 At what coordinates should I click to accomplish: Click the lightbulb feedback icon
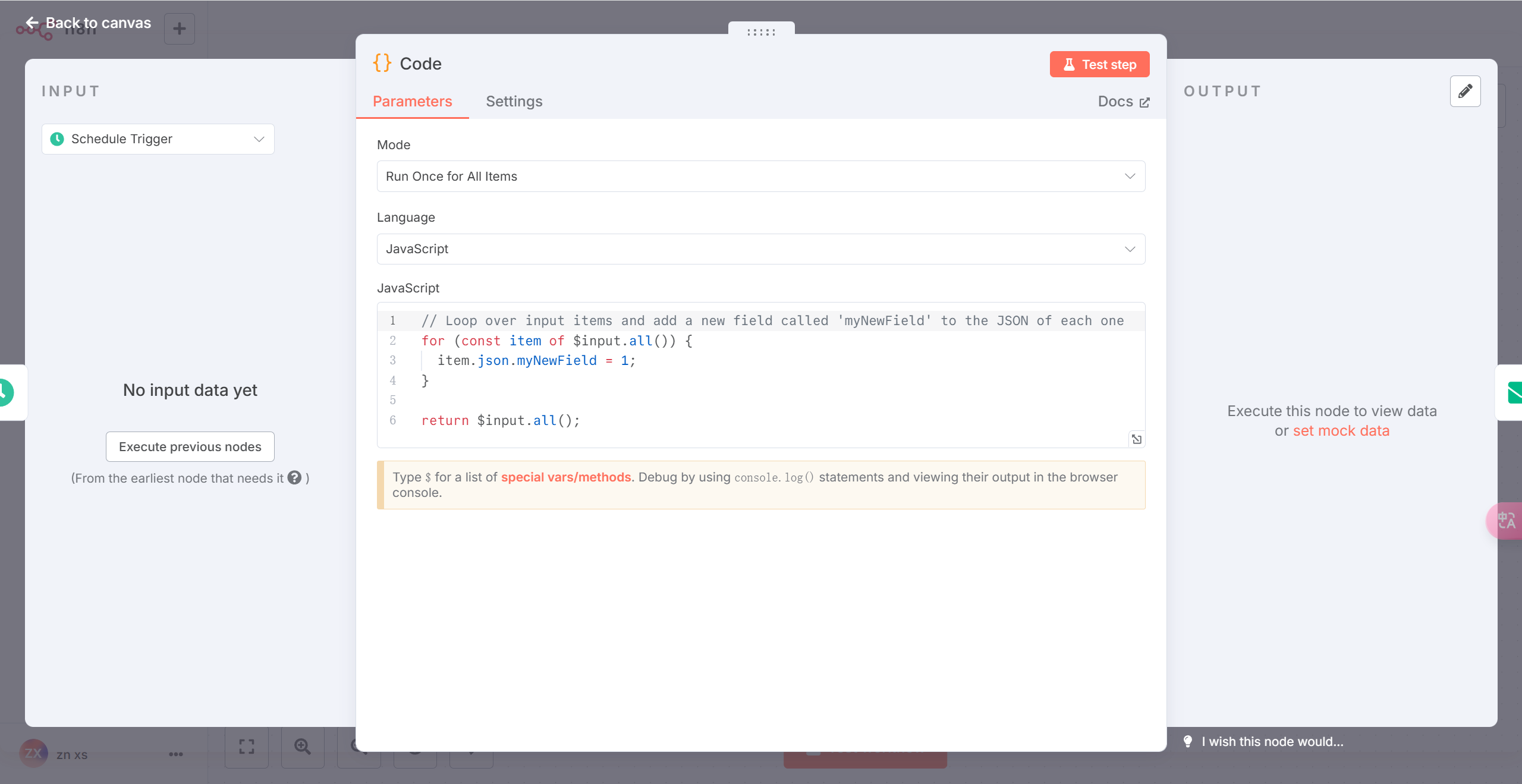pos(1188,741)
